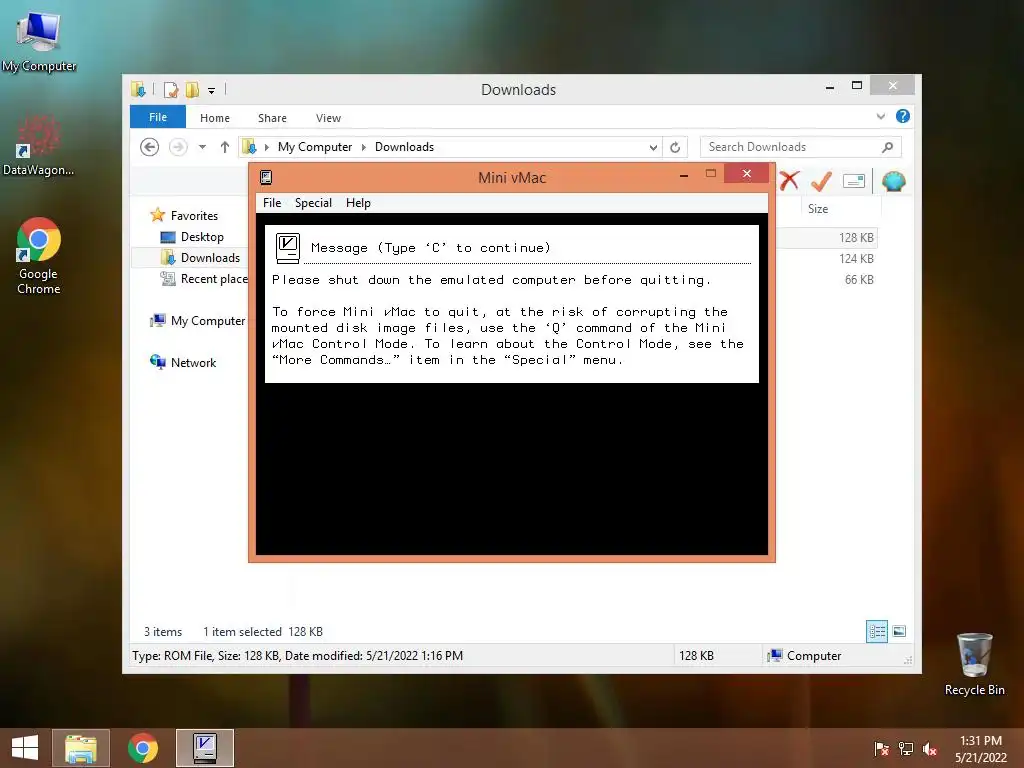Screen dimensions: 1024x768
Task: Click the Downloads window title folder icon
Action: point(138,89)
